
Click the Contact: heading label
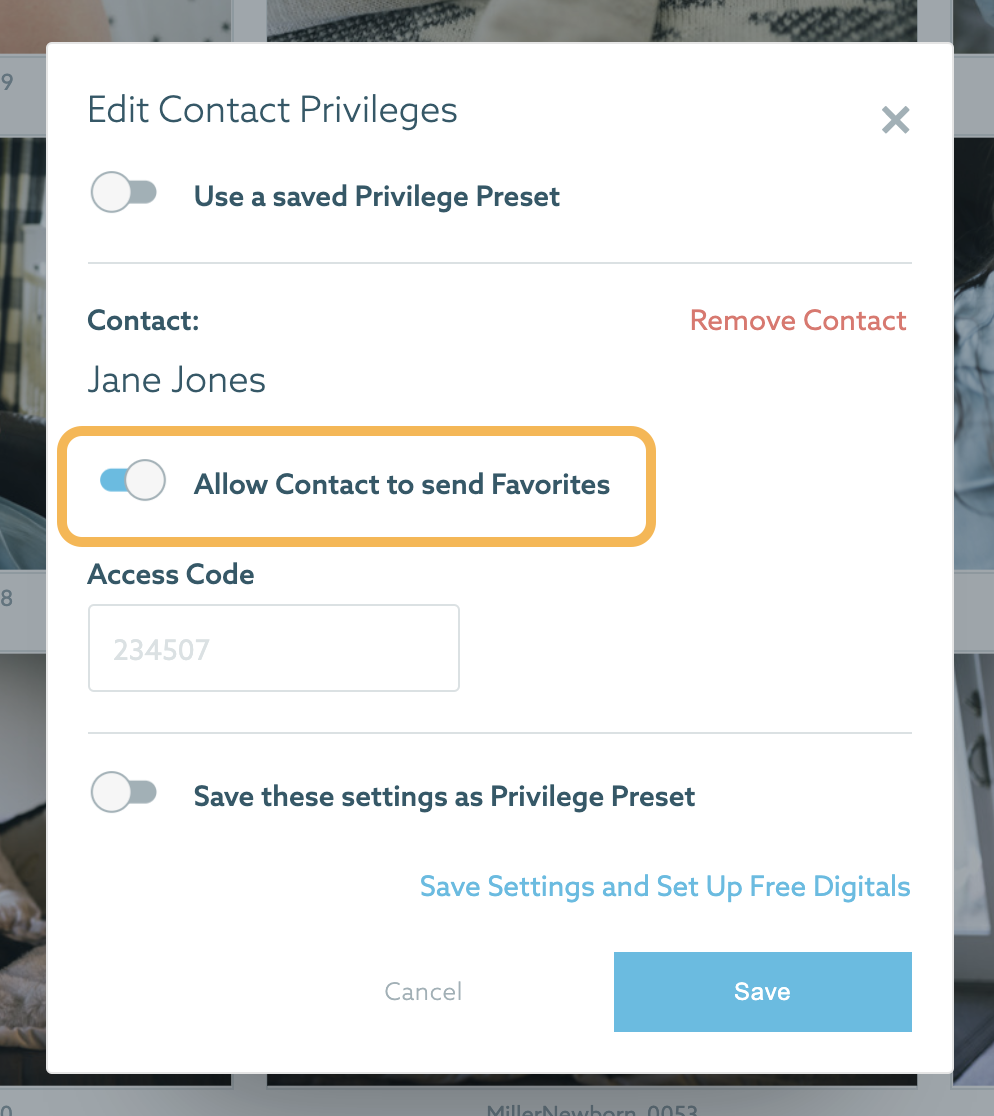[143, 320]
